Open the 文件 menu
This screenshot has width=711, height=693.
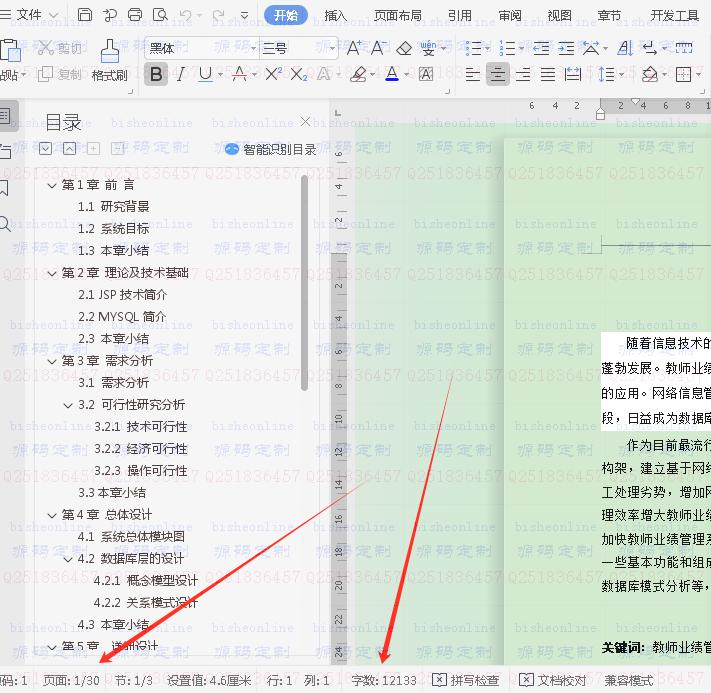tap(29, 15)
